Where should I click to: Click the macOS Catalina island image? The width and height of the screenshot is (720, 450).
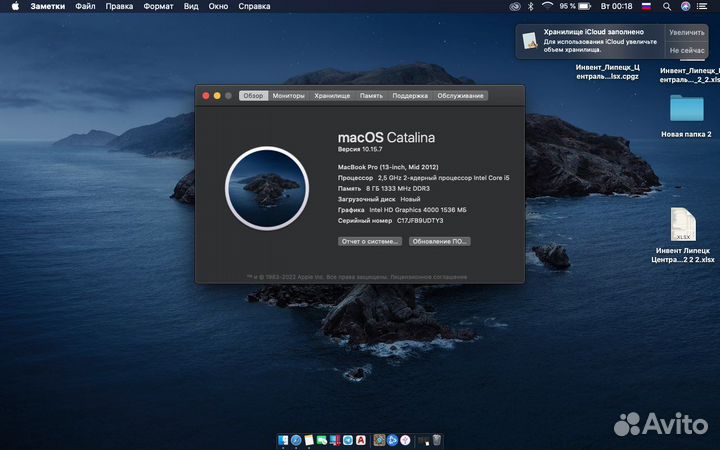tap(267, 188)
